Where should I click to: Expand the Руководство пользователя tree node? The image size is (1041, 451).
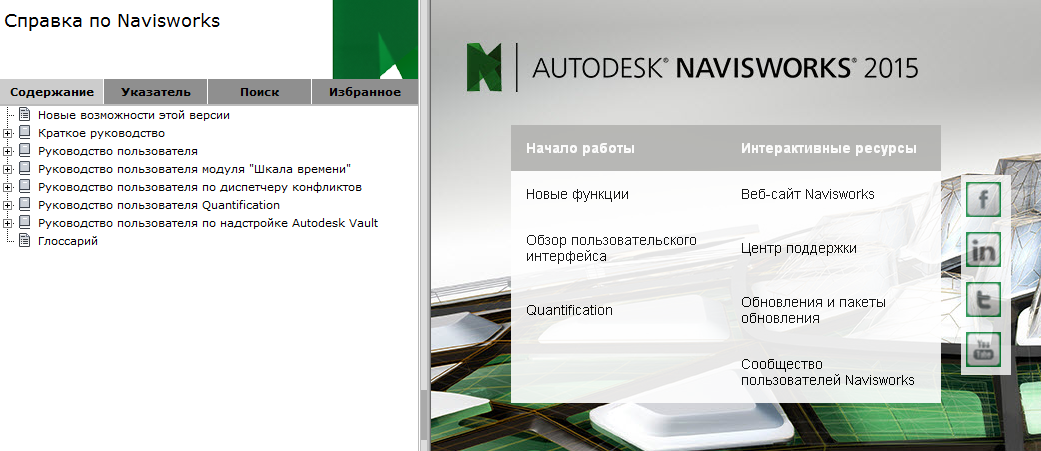(x=7, y=151)
